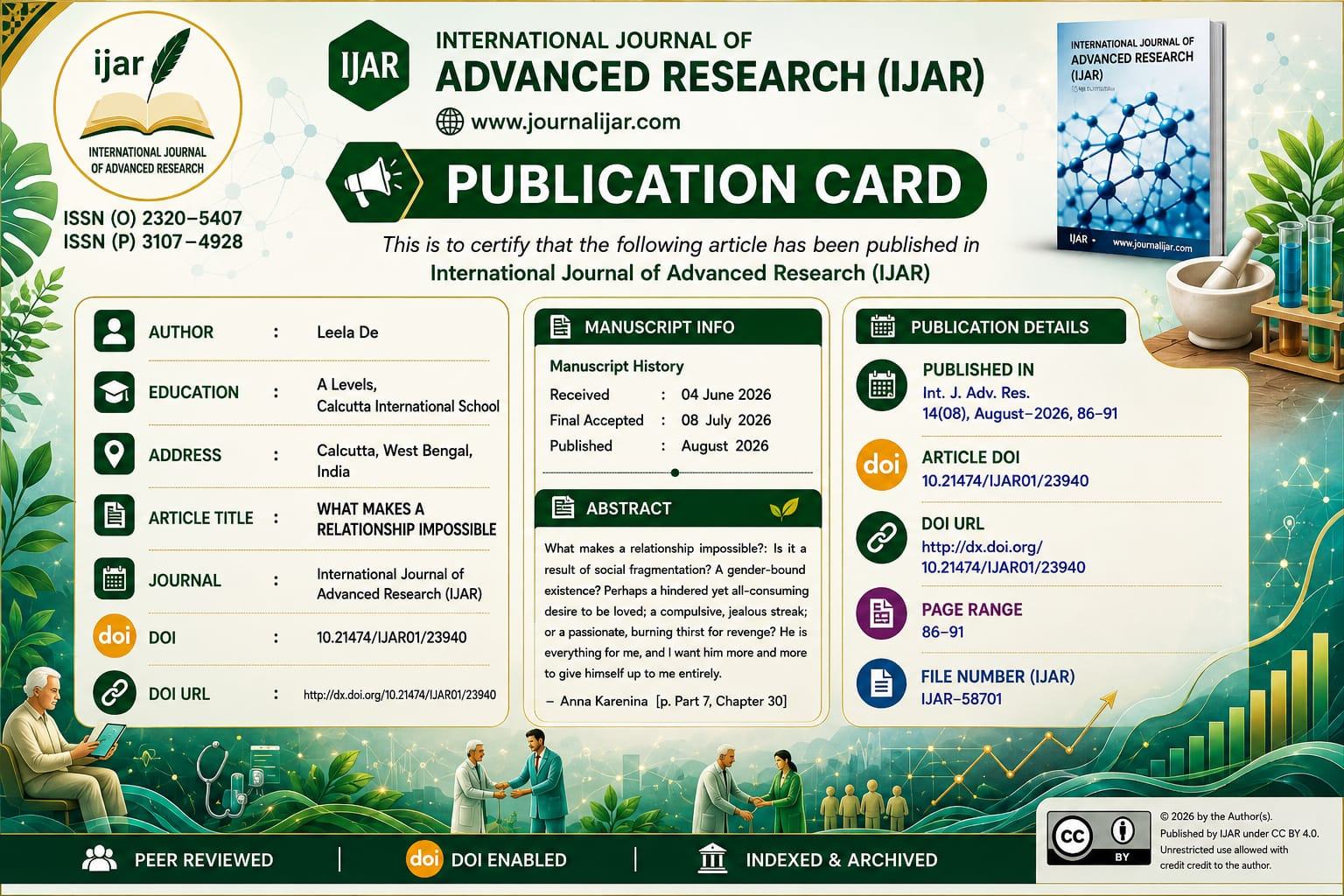1344x896 pixels.
Task: Click the journal name value in the Journal row
Action: pos(399,584)
